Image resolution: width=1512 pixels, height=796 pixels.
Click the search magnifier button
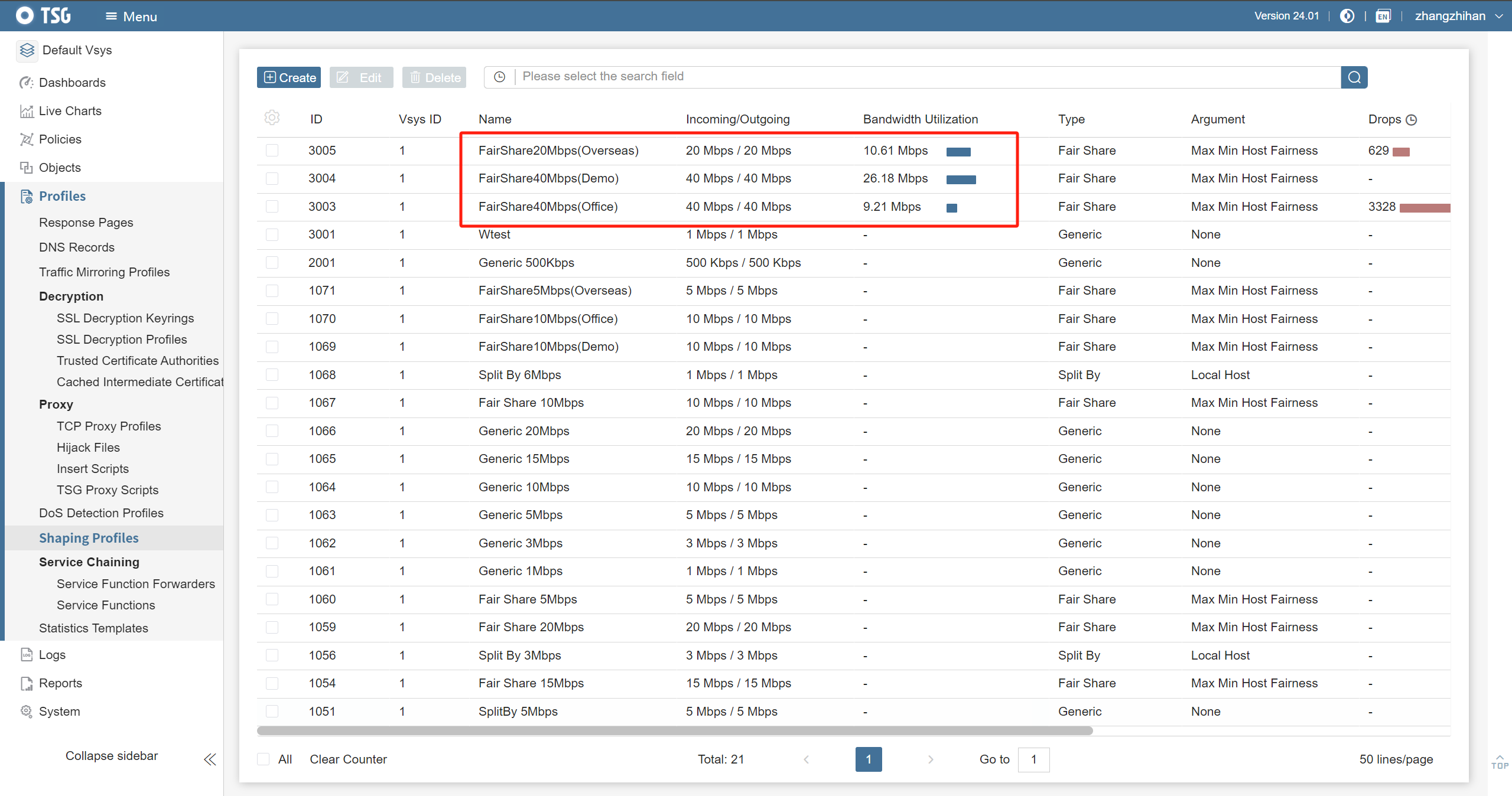[x=1354, y=77]
